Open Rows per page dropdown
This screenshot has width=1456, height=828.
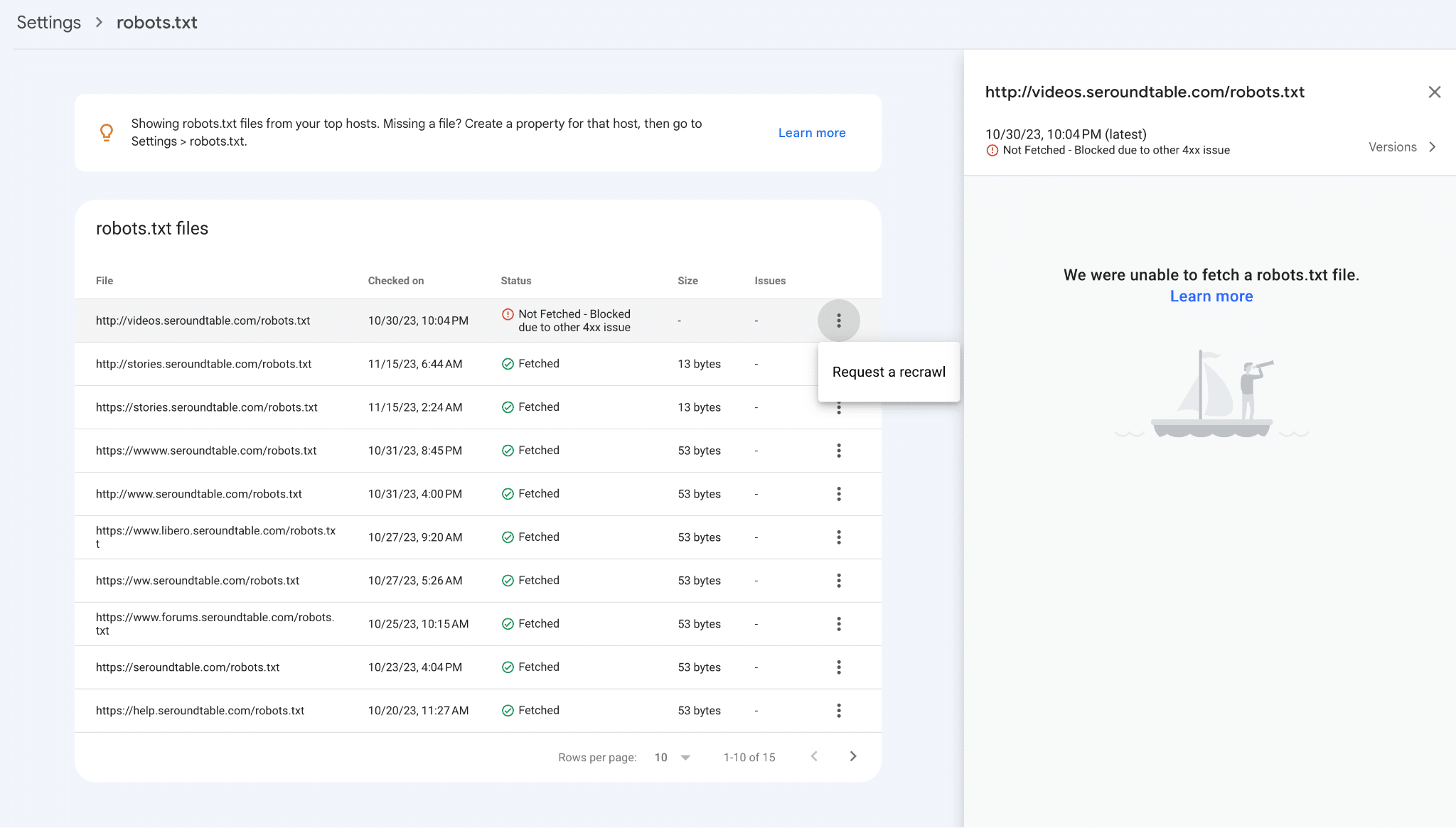coord(673,757)
